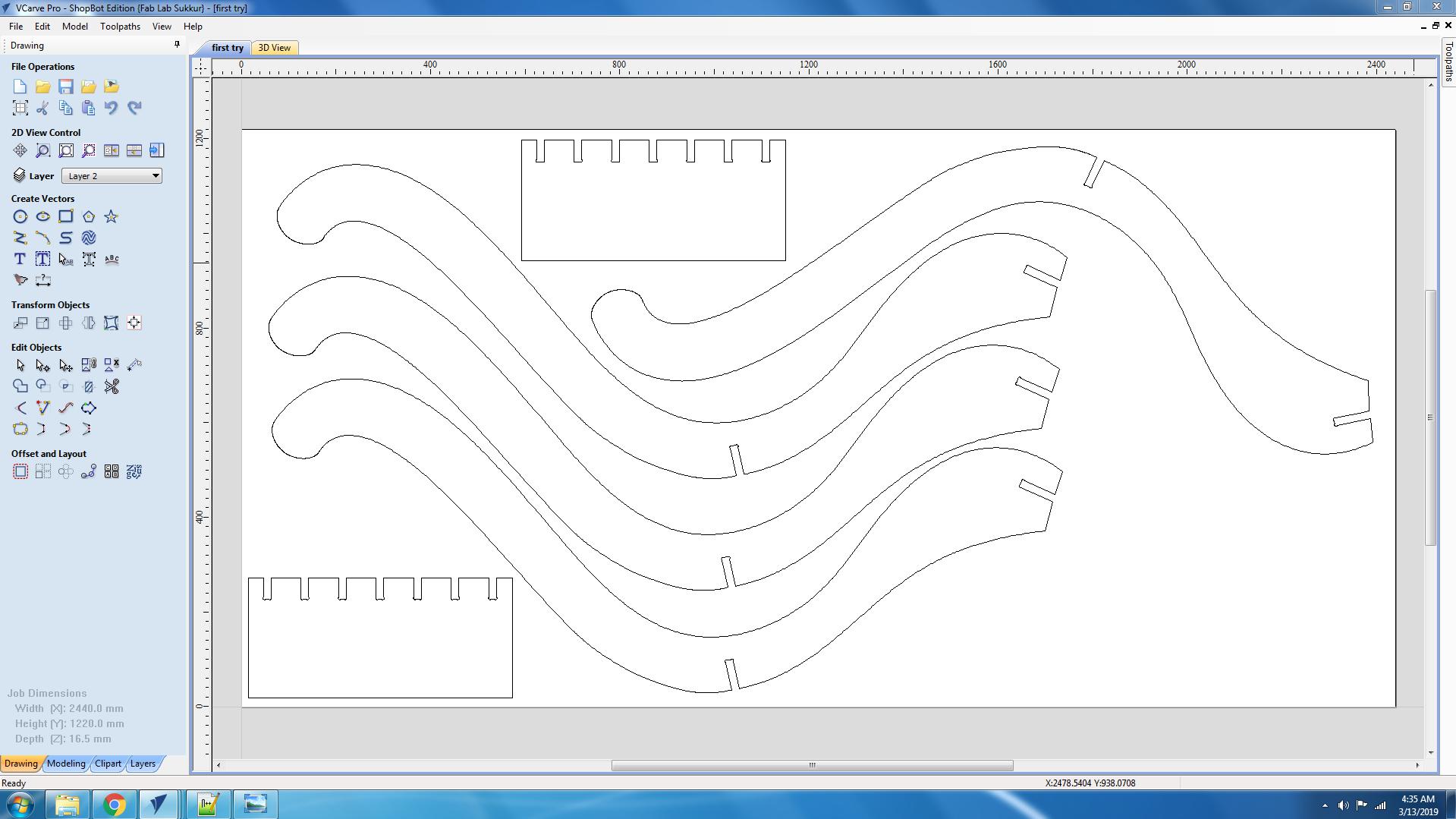The width and height of the screenshot is (1456, 819).
Task: Save the job with the floppy disk icon
Action: pos(66,87)
